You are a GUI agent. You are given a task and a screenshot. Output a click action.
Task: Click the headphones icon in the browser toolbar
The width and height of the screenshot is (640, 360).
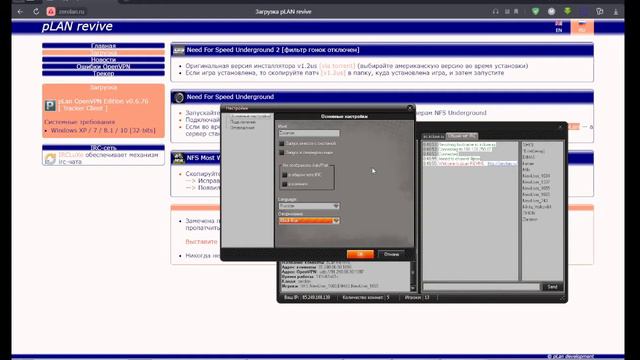[x=496, y=12]
